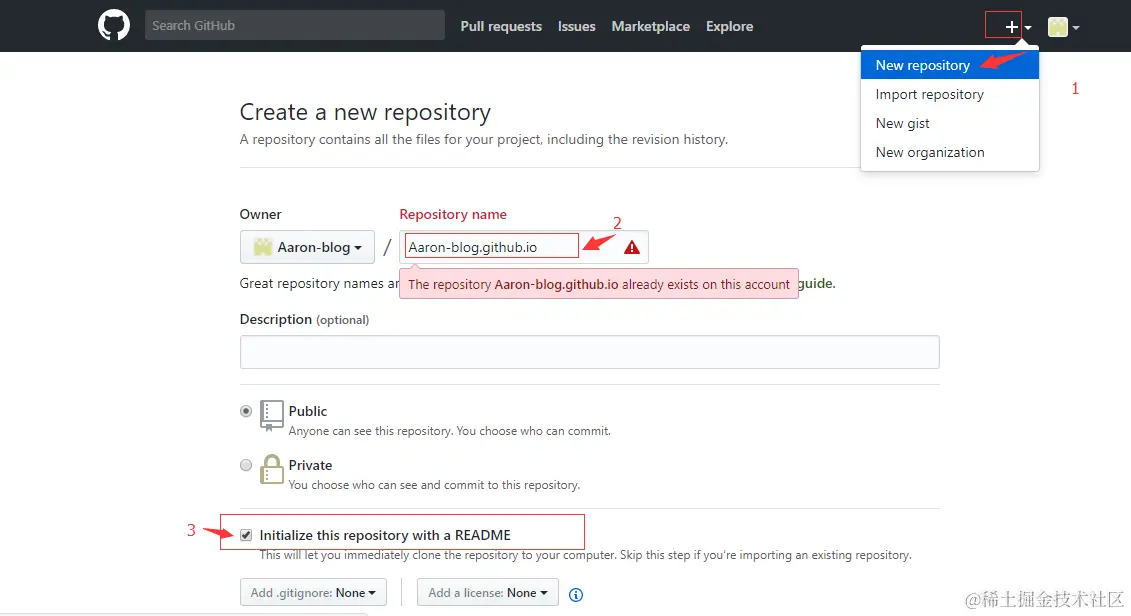Select the Private radio button
This screenshot has width=1131, height=616.
246,465
